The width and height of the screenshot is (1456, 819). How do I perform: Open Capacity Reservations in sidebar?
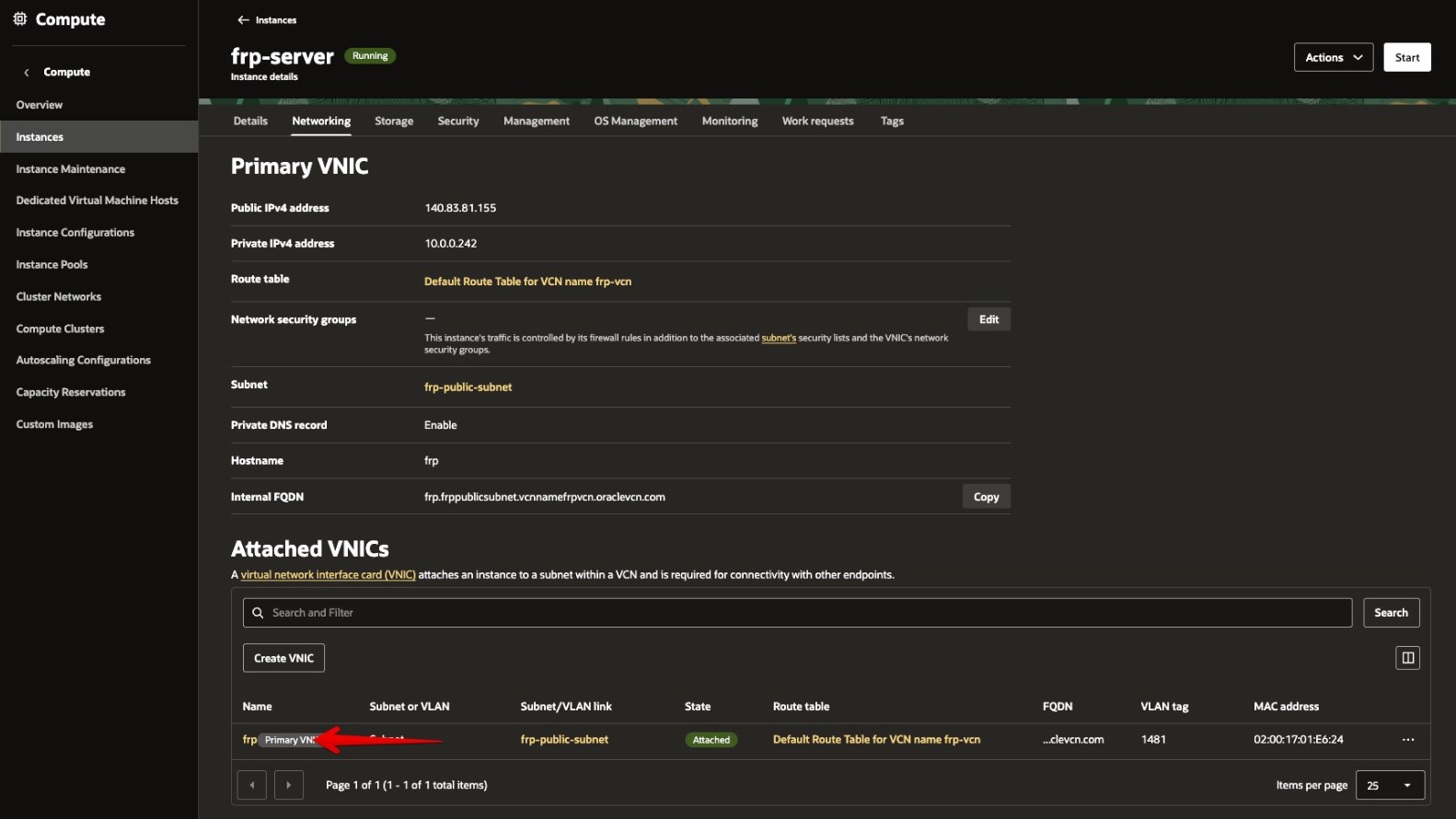pyautogui.click(x=71, y=393)
